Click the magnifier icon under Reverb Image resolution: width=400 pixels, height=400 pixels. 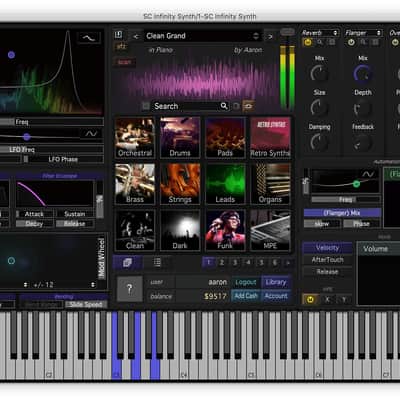point(320,42)
